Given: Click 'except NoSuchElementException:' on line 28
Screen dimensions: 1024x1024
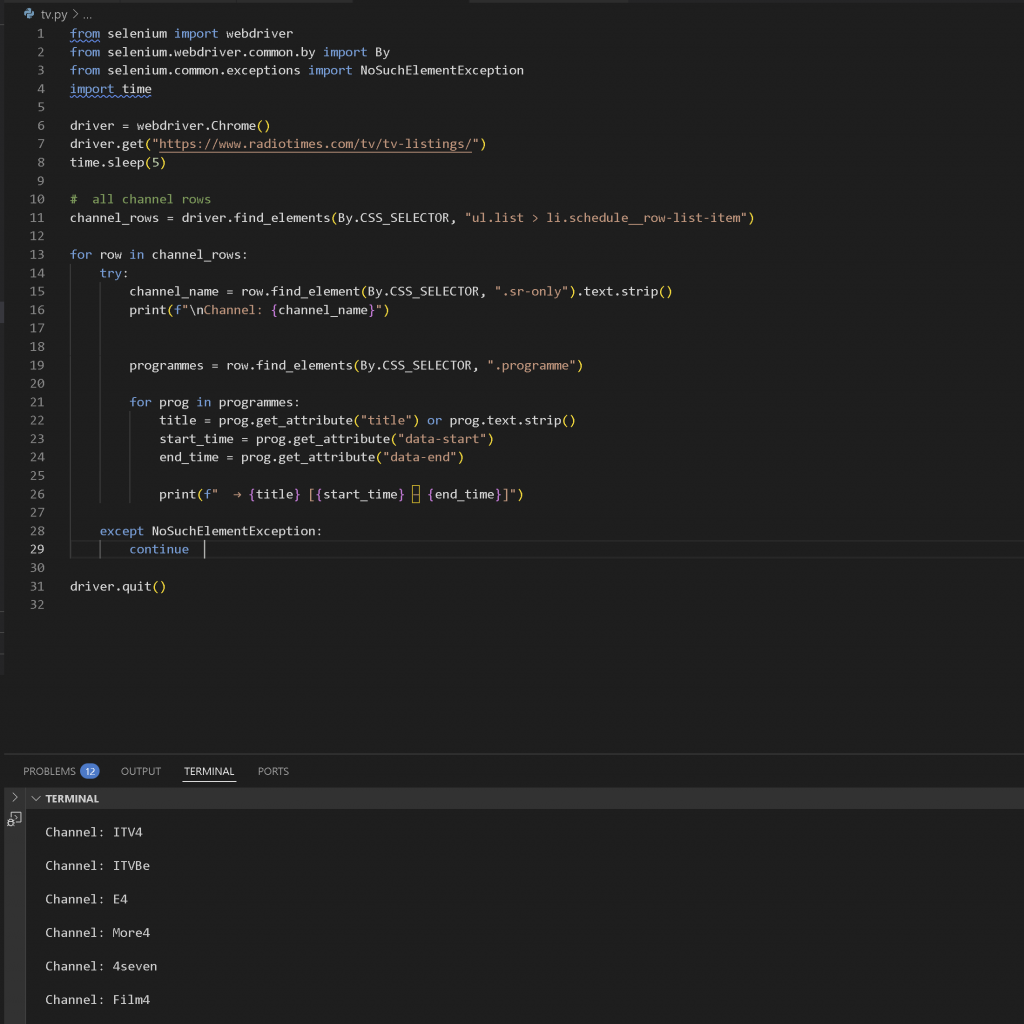Looking at the screenshot, I should (211, 531).
